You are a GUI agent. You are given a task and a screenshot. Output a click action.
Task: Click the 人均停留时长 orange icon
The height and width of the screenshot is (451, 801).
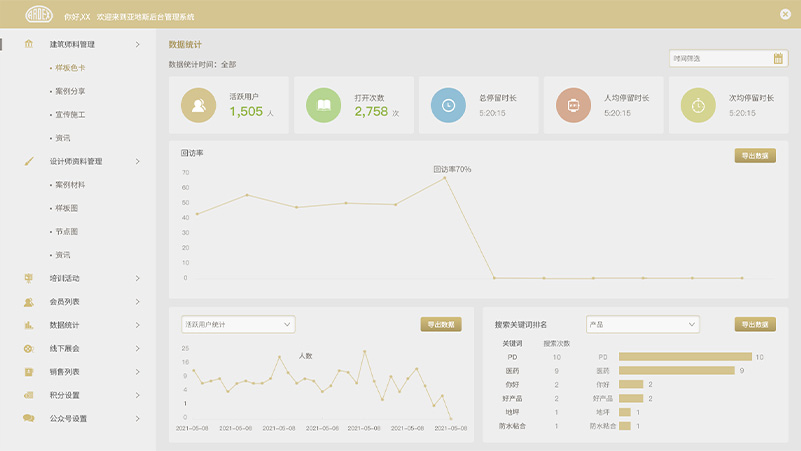(x=574, y=105)
